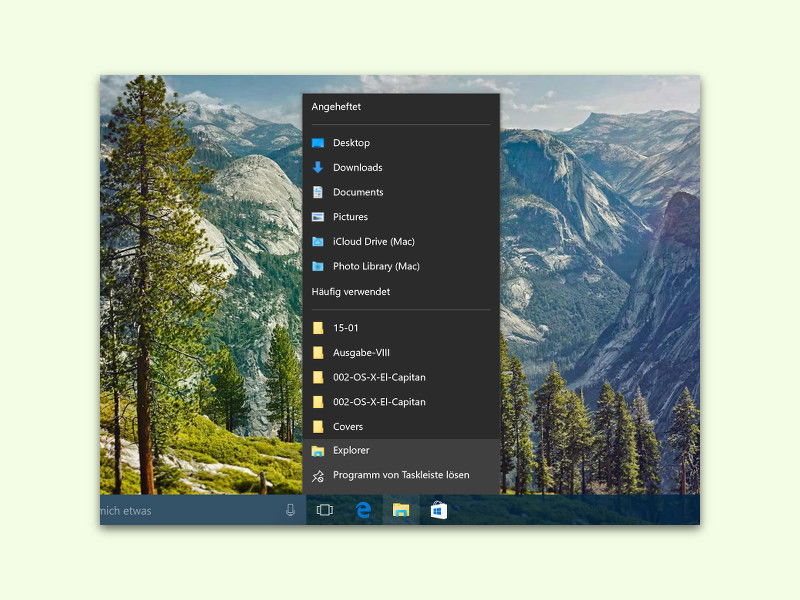800x600 pixels.
Task: Open Pictures pinned entry
Action: [401, 217]
